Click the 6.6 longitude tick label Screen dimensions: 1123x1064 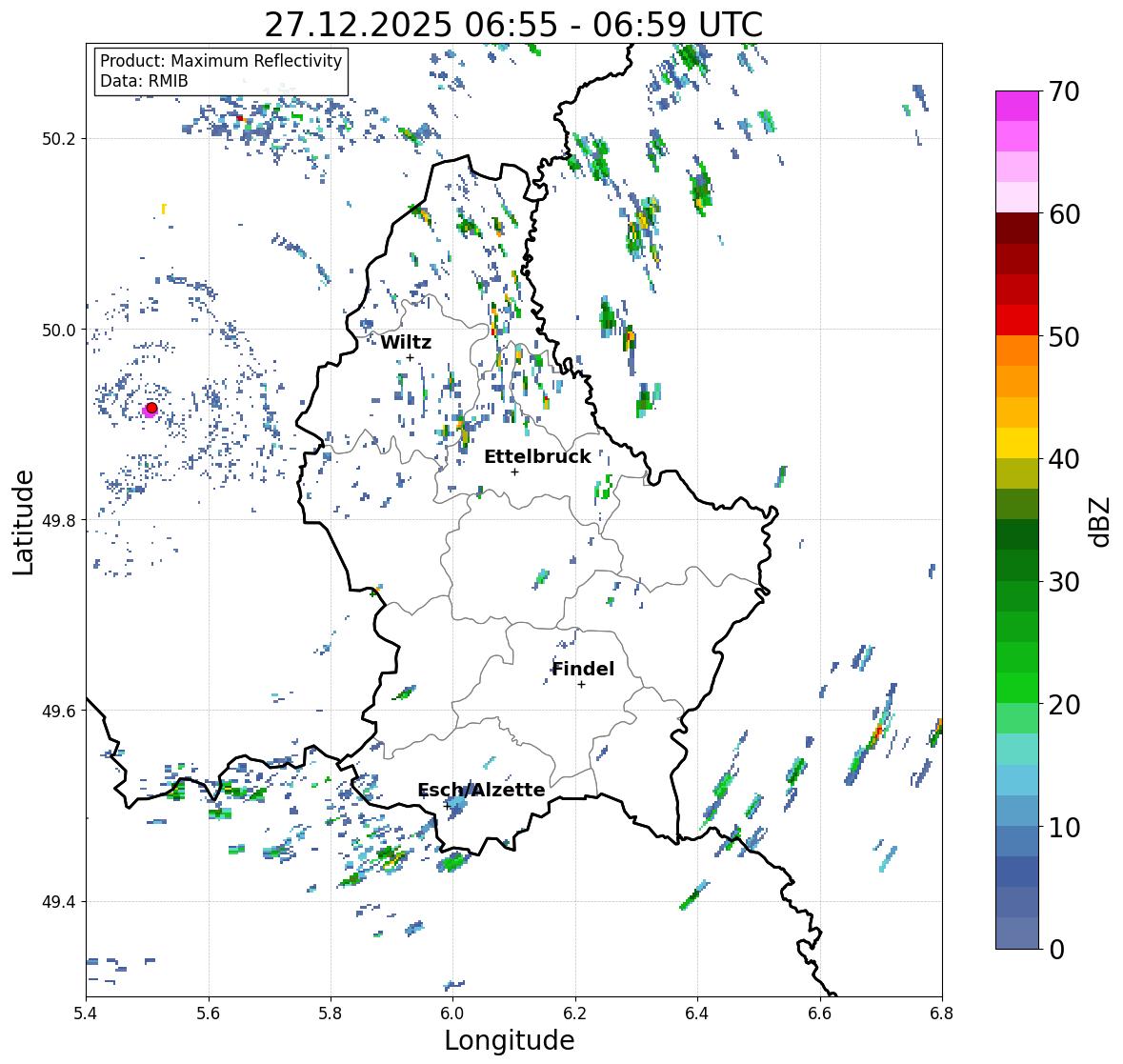tap(820, 1014)
